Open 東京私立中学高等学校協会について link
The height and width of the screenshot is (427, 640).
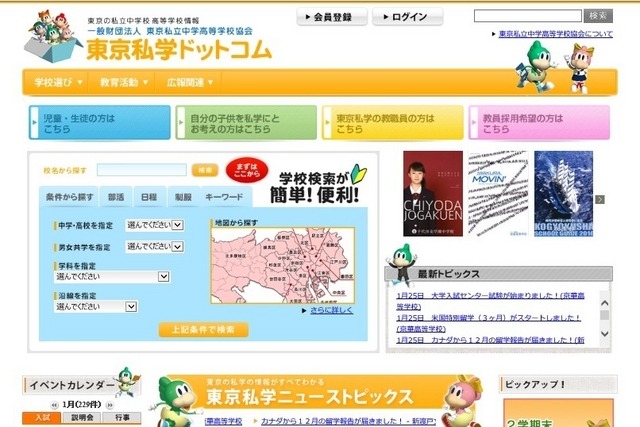coord(556,34)
